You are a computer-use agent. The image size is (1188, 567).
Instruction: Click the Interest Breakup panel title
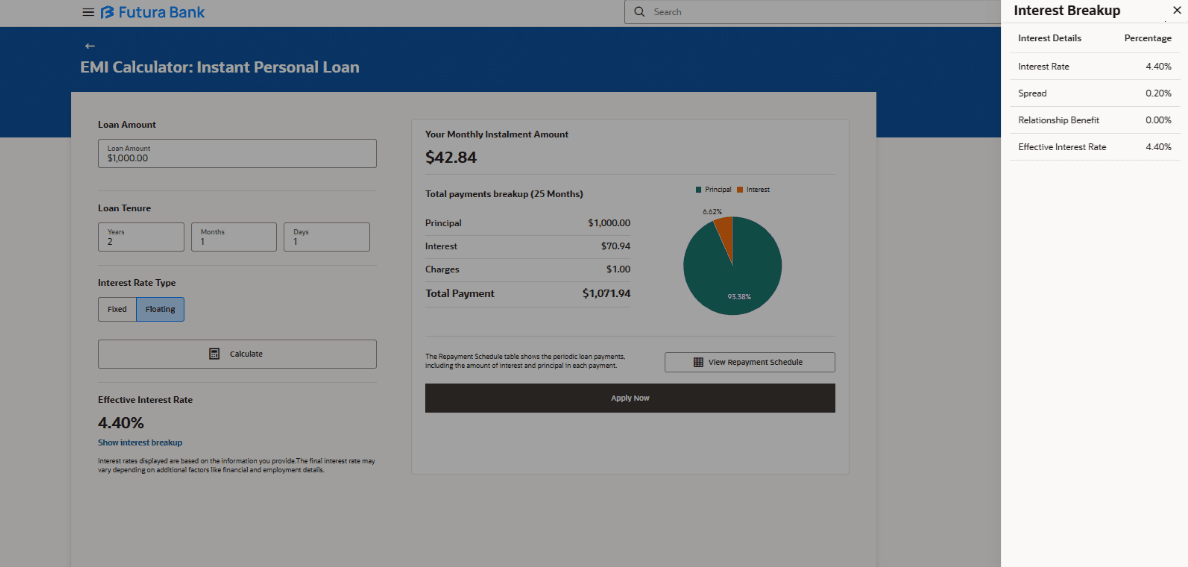click(1067, 11)
